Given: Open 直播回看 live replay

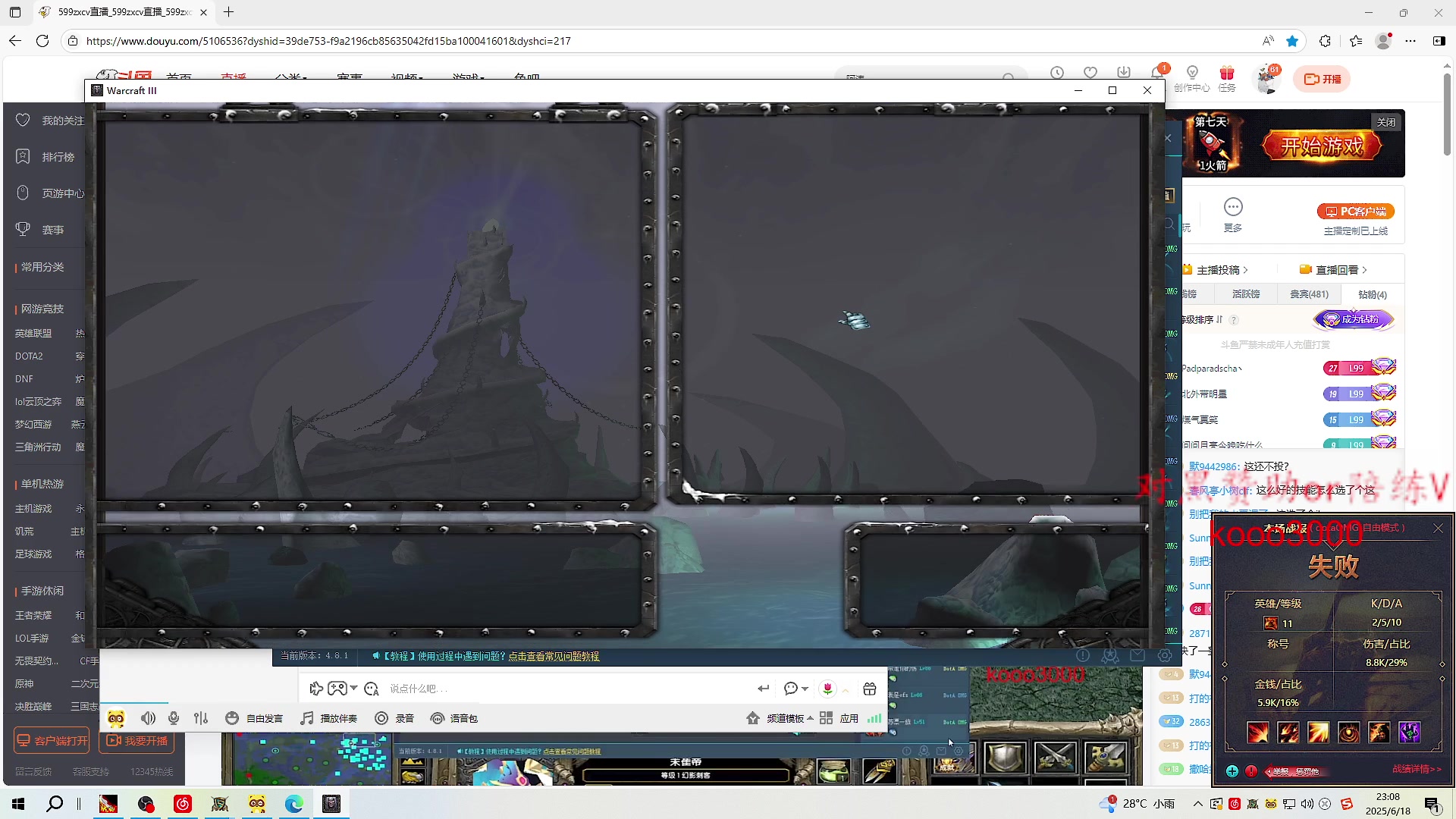Looking at the screenshot, I should 1333,270.
